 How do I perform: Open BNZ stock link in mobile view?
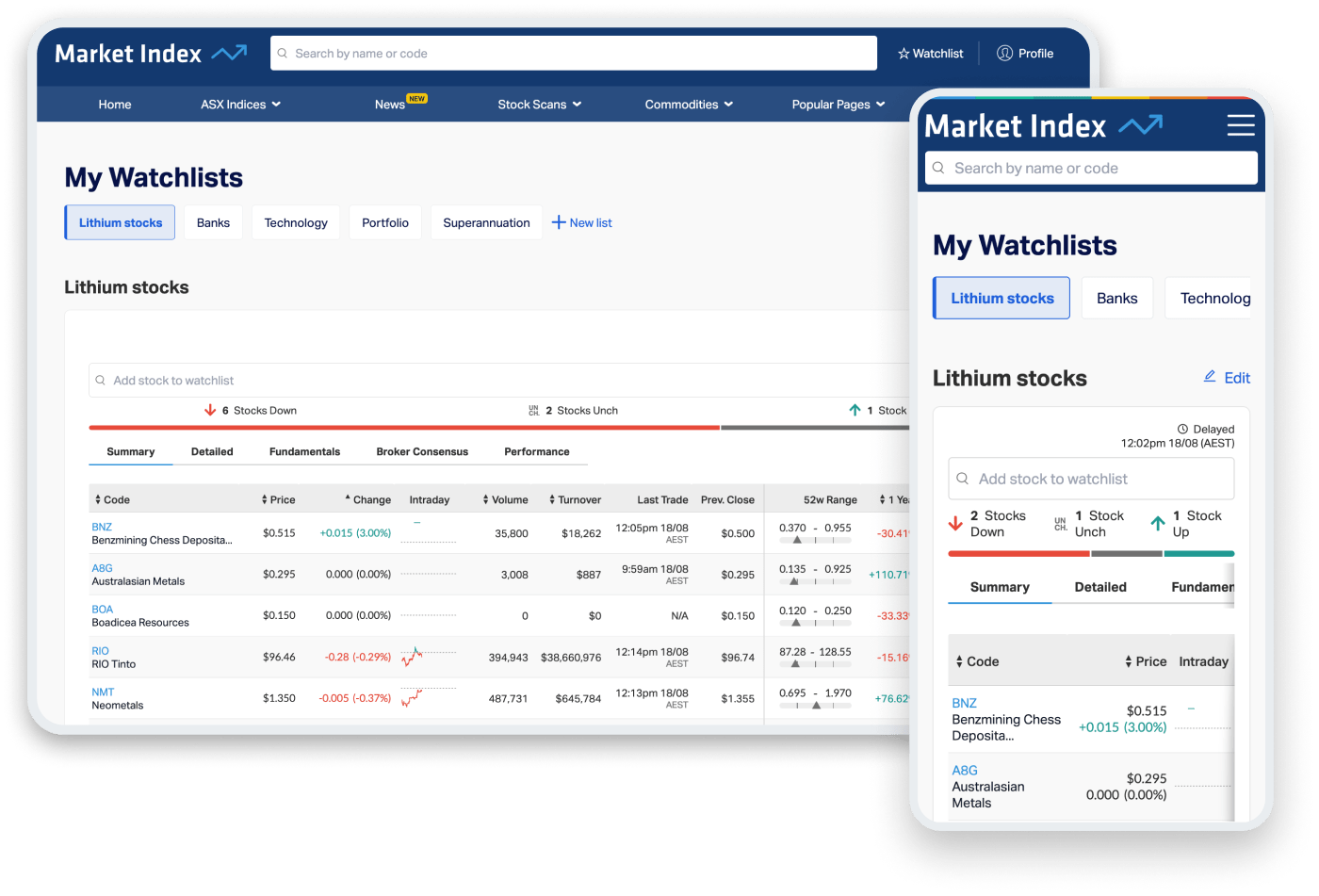click(x=964, y=703)
